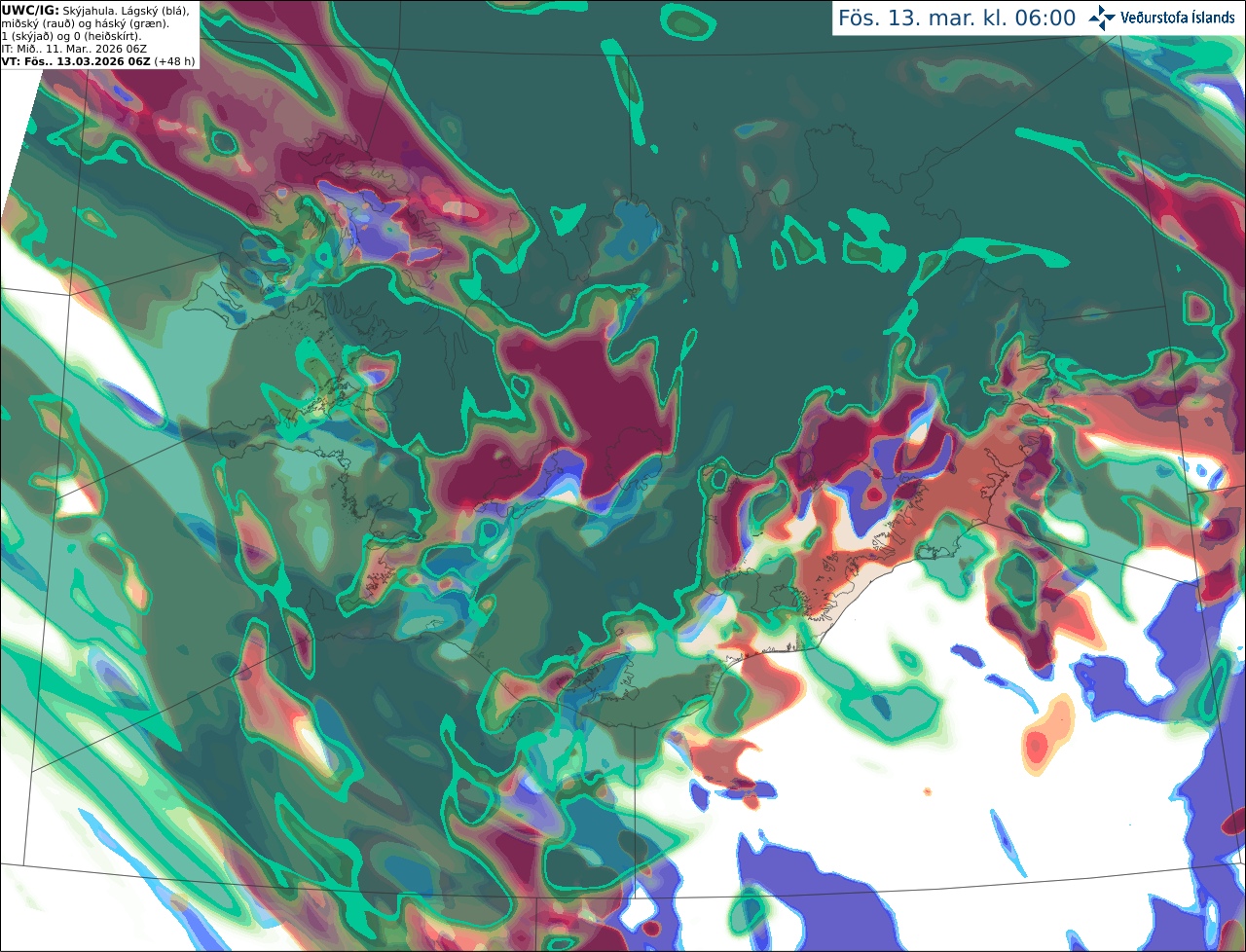Select the "Fös. 13. mar. kl. 06:00" date label
The width and height of the screenshot is (1246, 952).
coord(957,18)
